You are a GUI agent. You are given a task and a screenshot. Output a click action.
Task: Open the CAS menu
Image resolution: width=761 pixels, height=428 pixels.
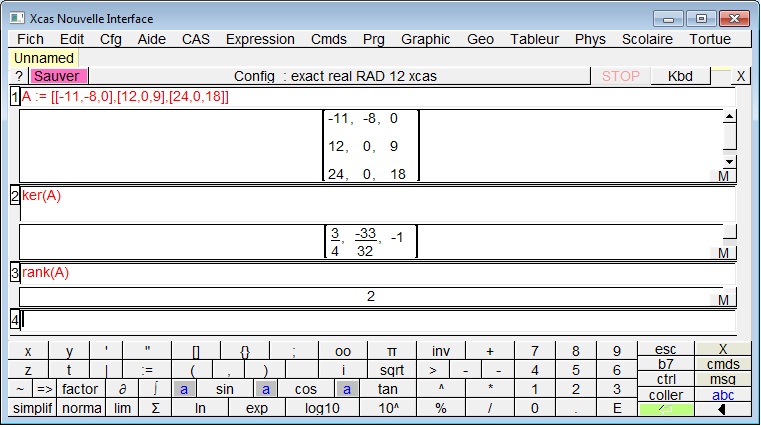pyautogui.click(x=196, y=39)
